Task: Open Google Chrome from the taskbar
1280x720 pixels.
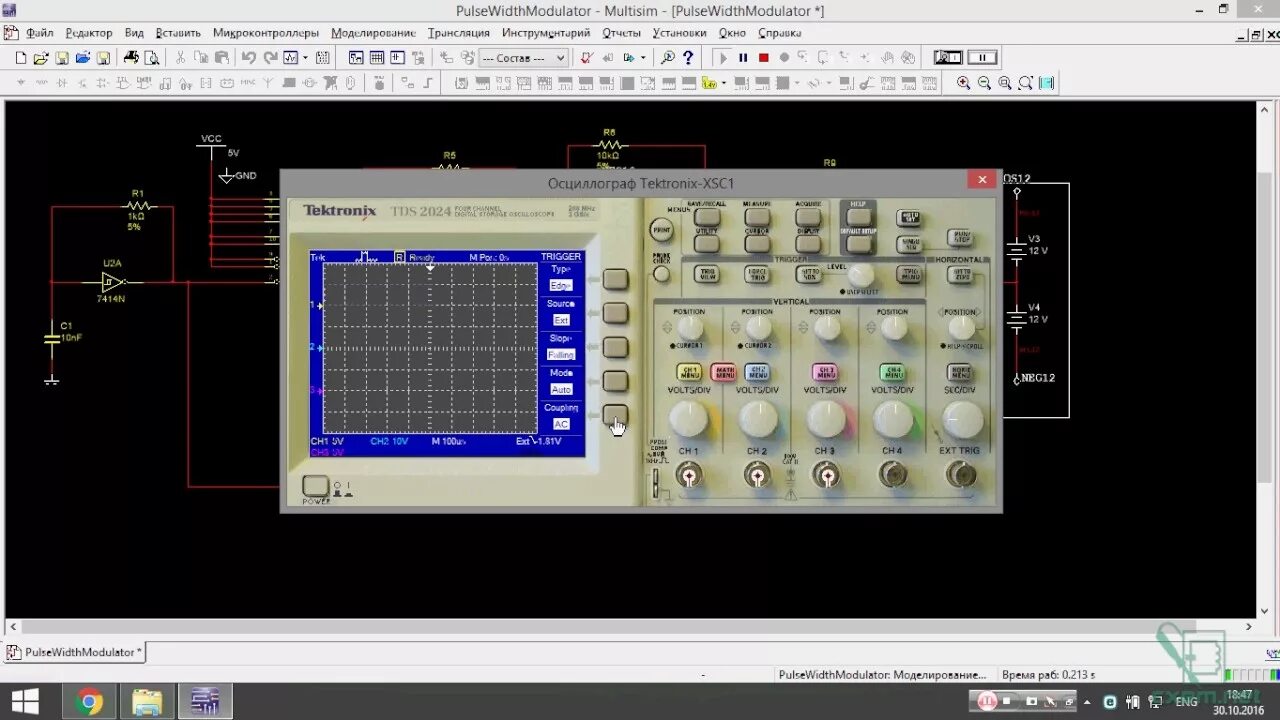Action: 89,700
